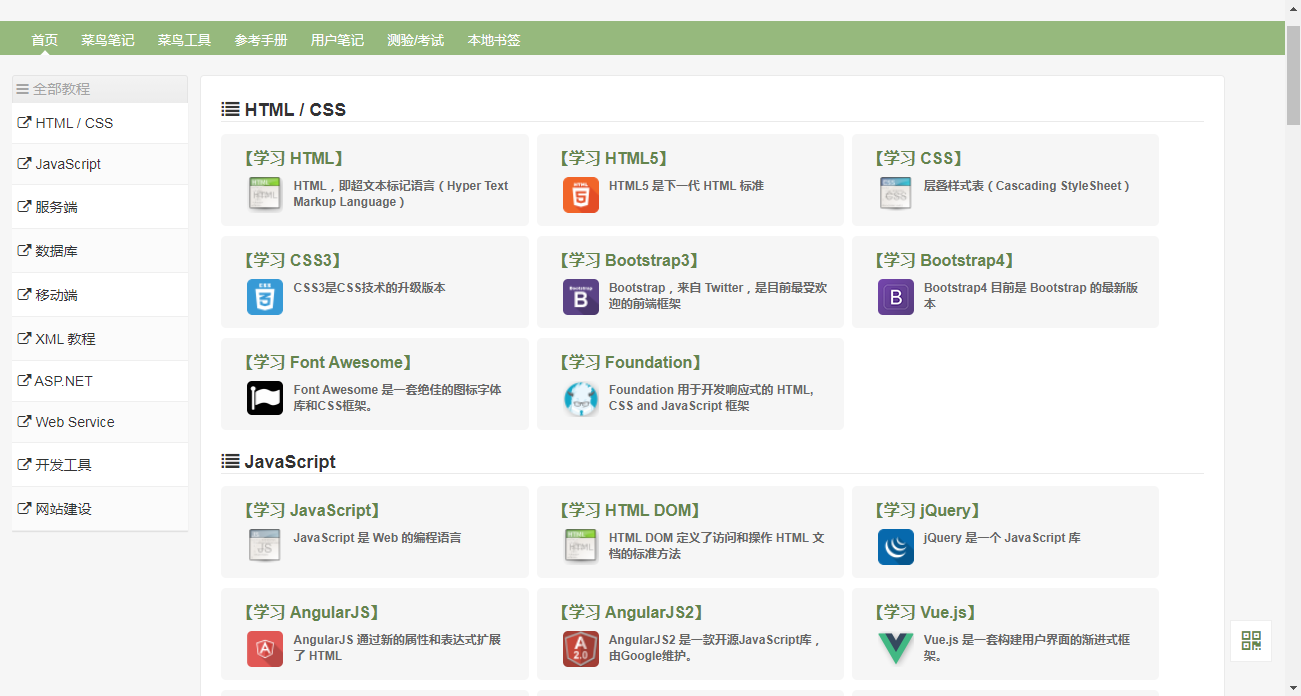1301x696 pixels.
Task: Open 参考手册 in the top navigation
Action: pyautogui.click(x=261, y=40)
